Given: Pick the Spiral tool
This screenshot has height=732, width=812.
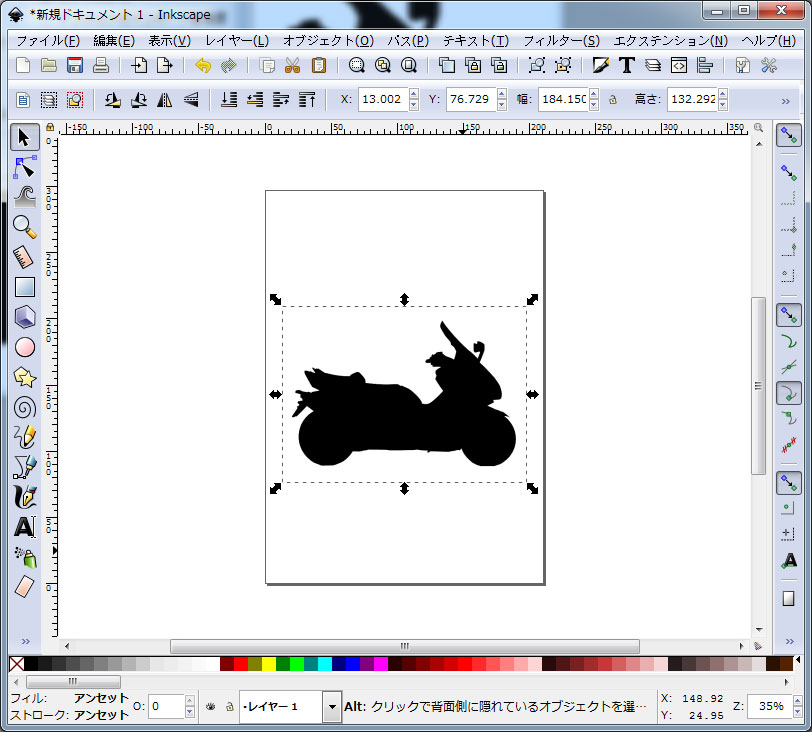Looking at the screenshot, I should (x=25, y=407).
